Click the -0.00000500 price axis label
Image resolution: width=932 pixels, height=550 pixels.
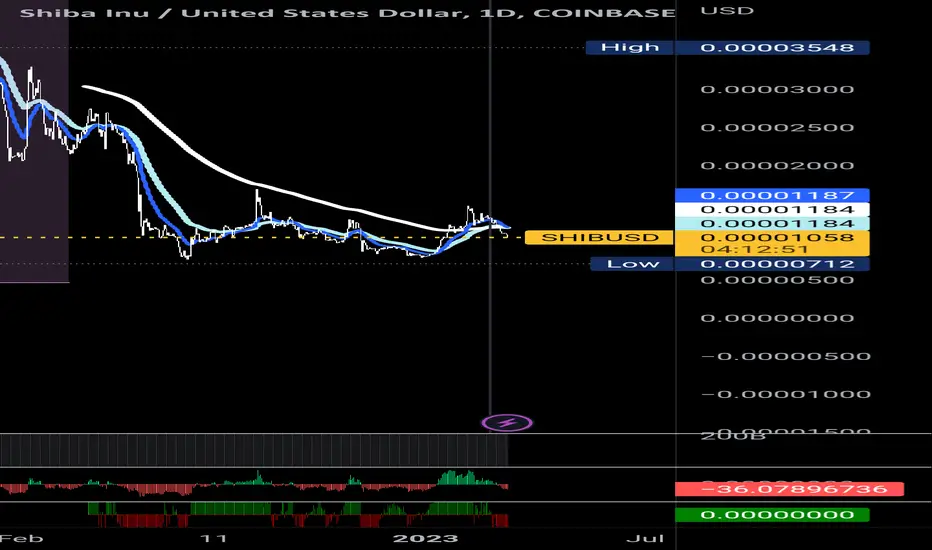[786, 356]
